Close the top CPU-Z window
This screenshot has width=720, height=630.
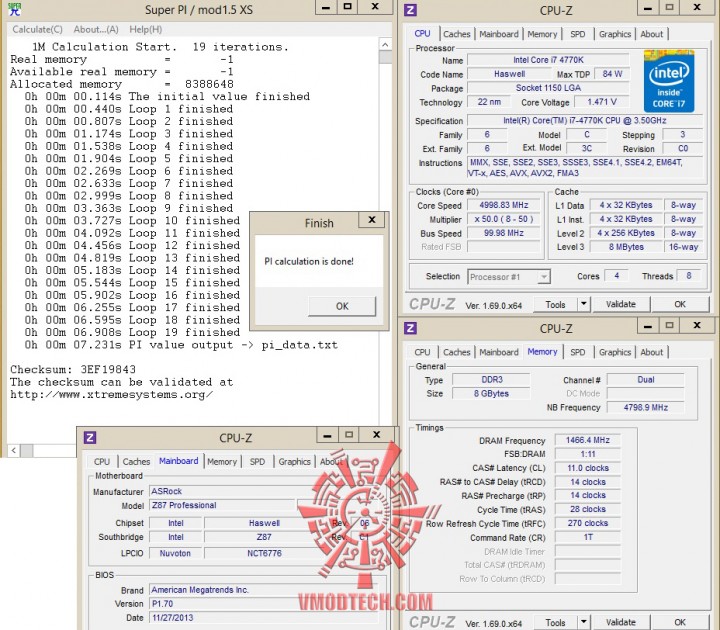pyautogui.click(x=697, y=8)
